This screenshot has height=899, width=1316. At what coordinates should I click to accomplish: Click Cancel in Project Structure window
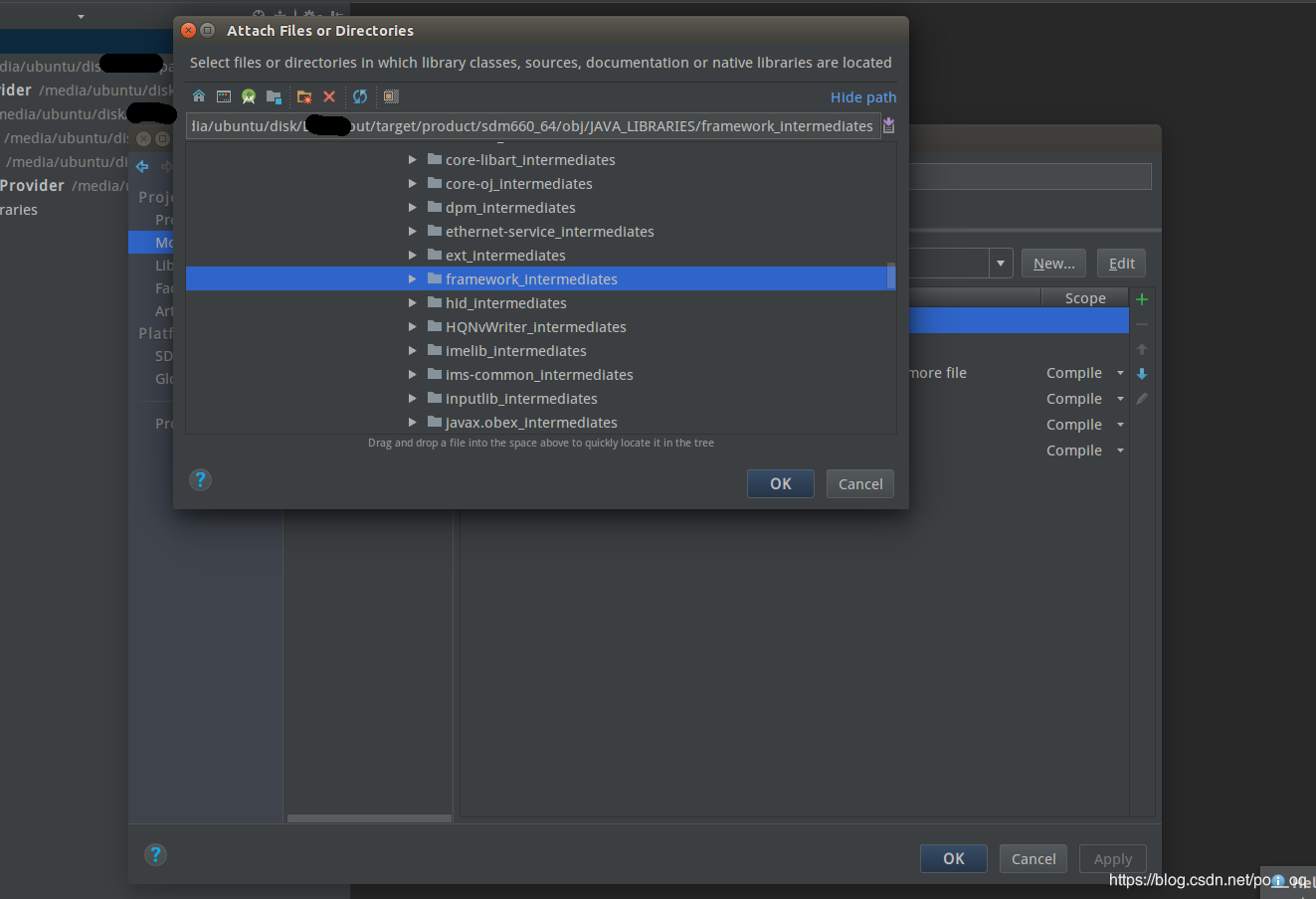point(1034,858)
